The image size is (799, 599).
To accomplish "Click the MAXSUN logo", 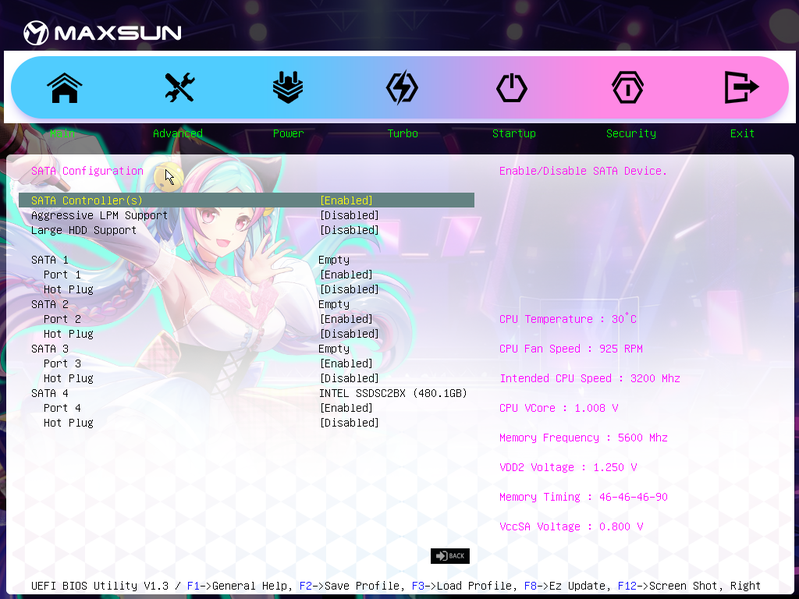I will click(102, 33).
